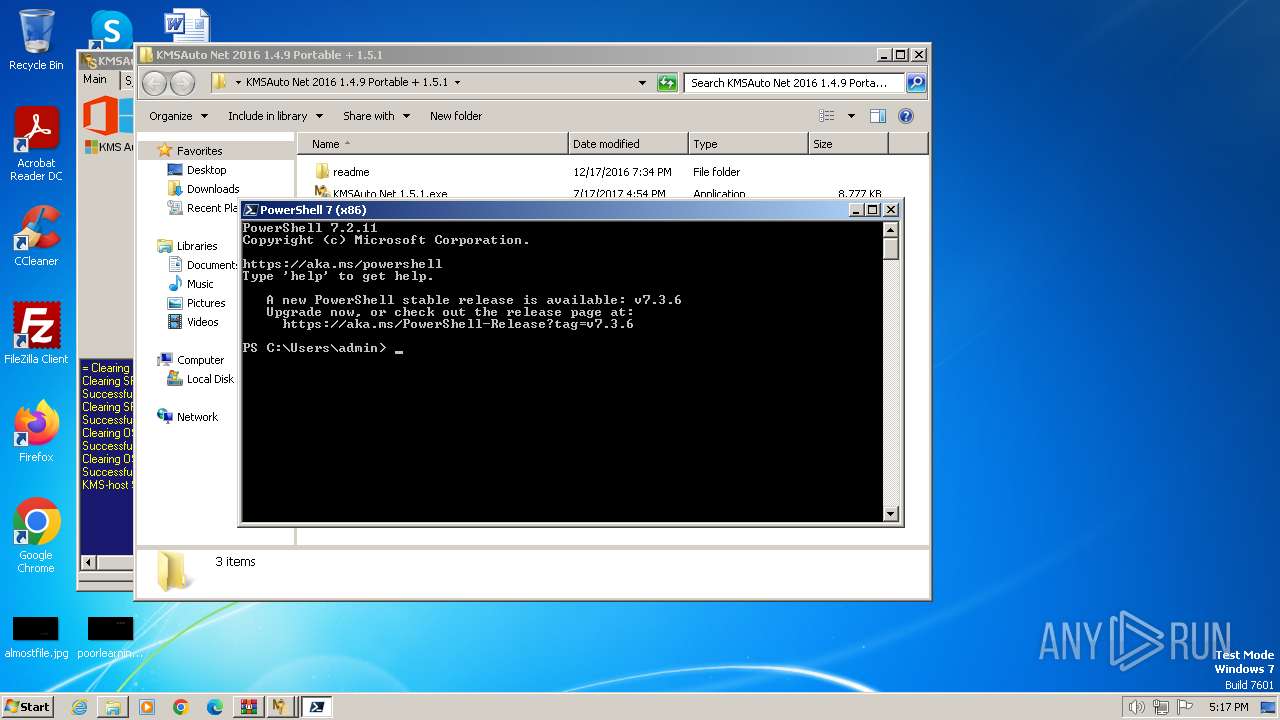Open Libraries in navigation pane
The height and width of the screenshot is (720, 1280).
point(196,246)
